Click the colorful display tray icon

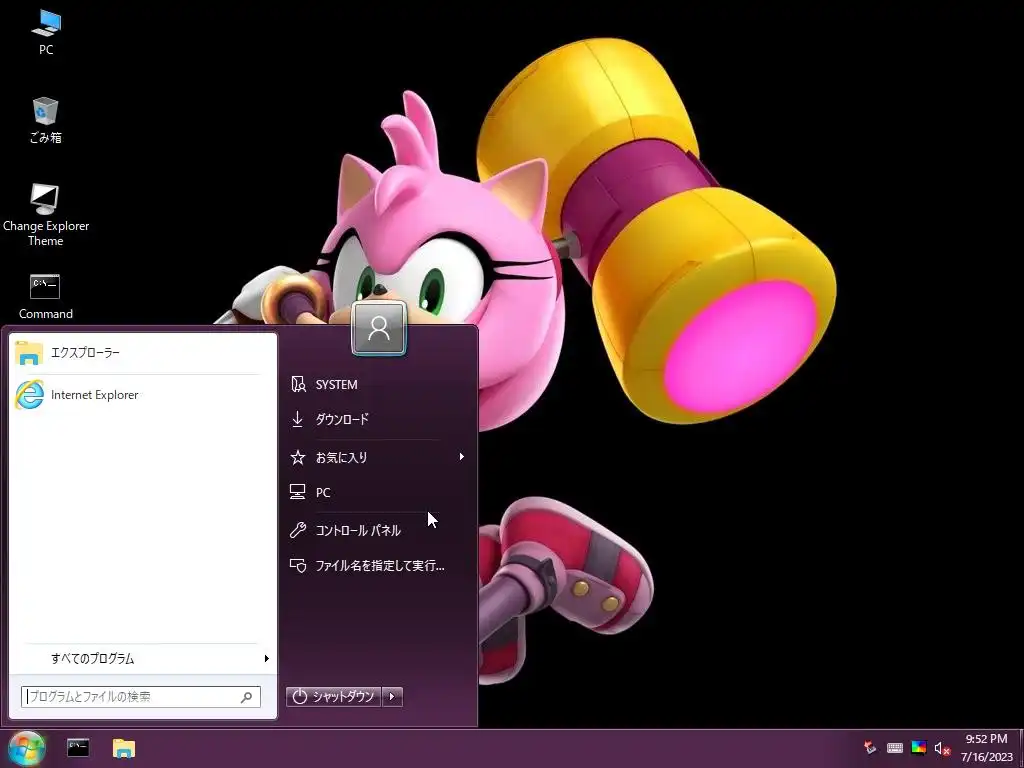(919, 748)
